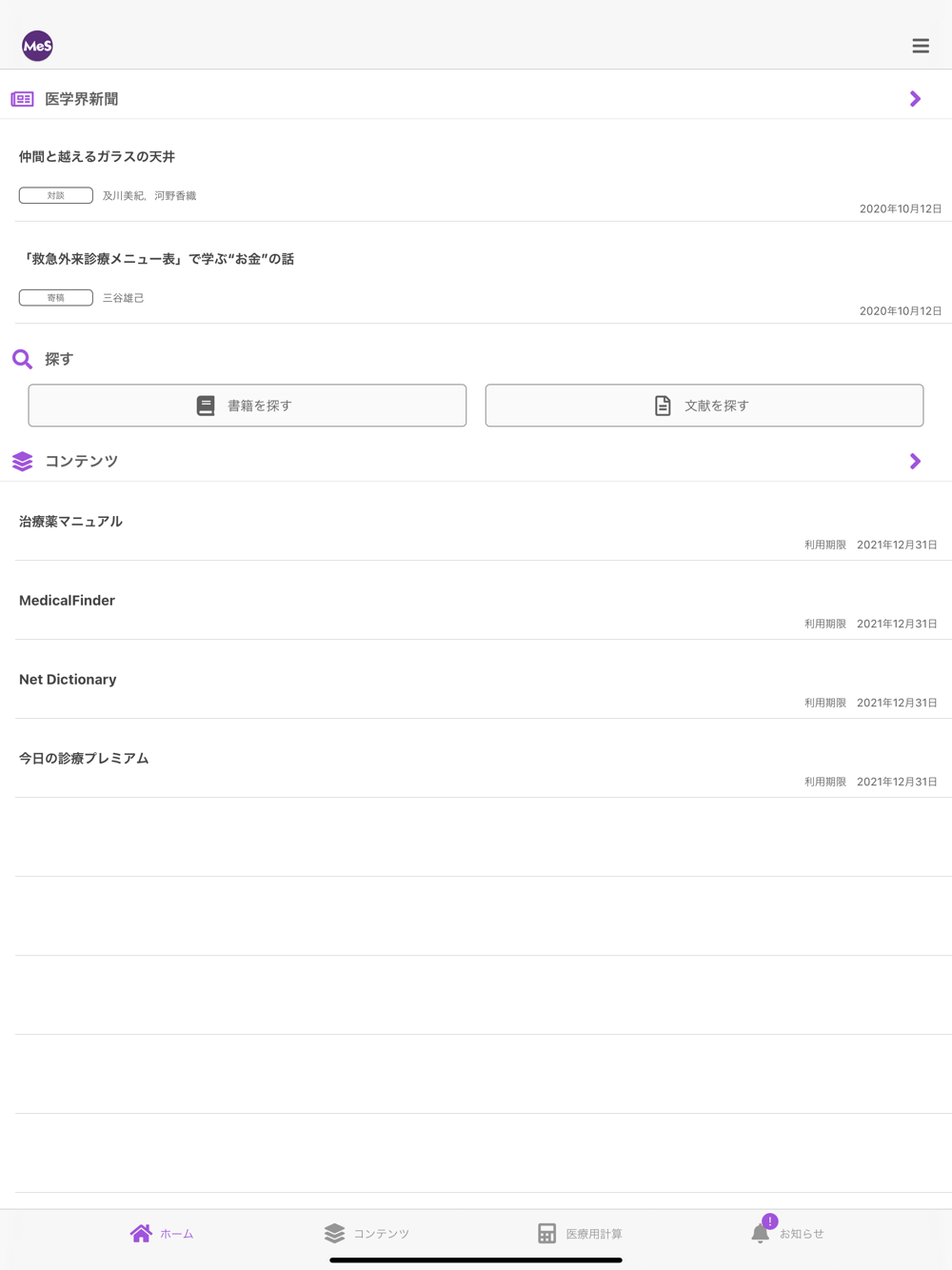Open MedicalFinder content
The height and width of the screenshot is (1270, 952).
pyautogui.click(x=483, y=601)
